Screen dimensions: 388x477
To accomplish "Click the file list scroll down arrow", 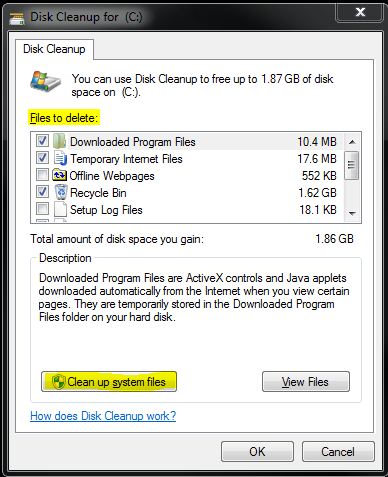I will [352, 213].
